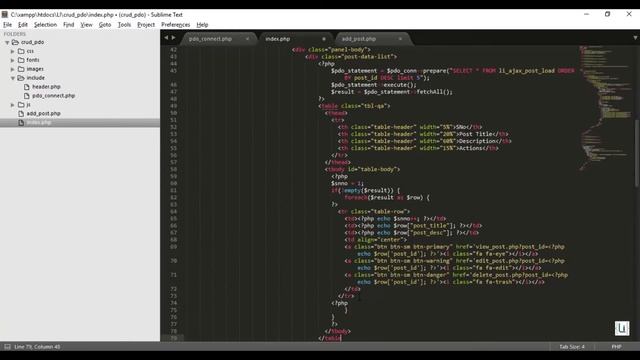Click the Line 79 Column status text
Image resolution: width=640 pixels, height=360 pixels.
pyautogui.click(x=37, y=347)
